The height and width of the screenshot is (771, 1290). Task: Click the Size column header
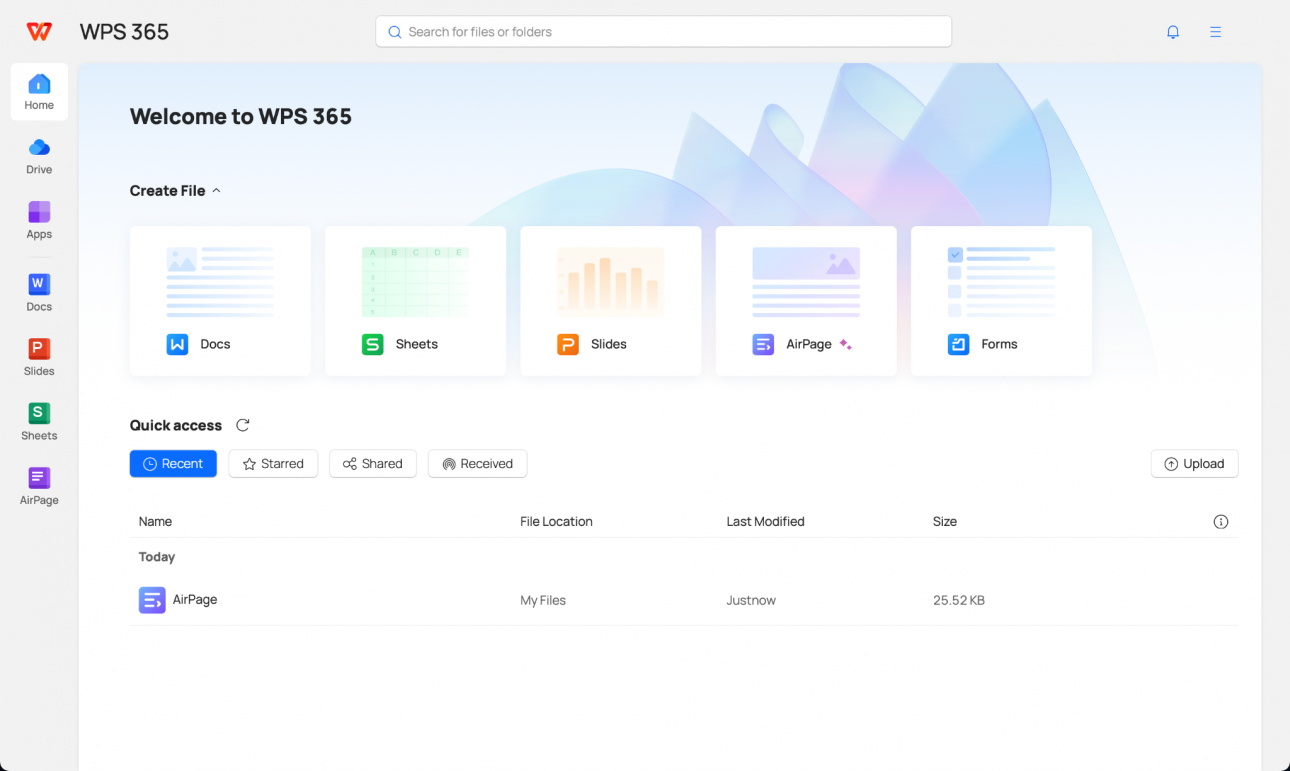[945, 522]
